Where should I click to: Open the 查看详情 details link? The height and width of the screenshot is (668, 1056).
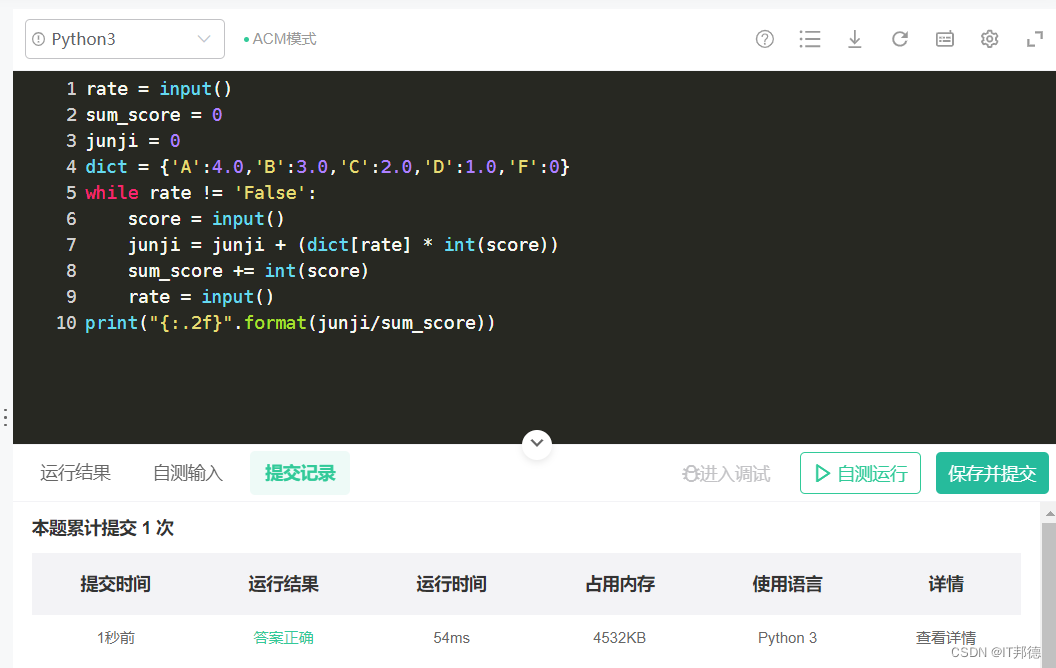(946, 638)
